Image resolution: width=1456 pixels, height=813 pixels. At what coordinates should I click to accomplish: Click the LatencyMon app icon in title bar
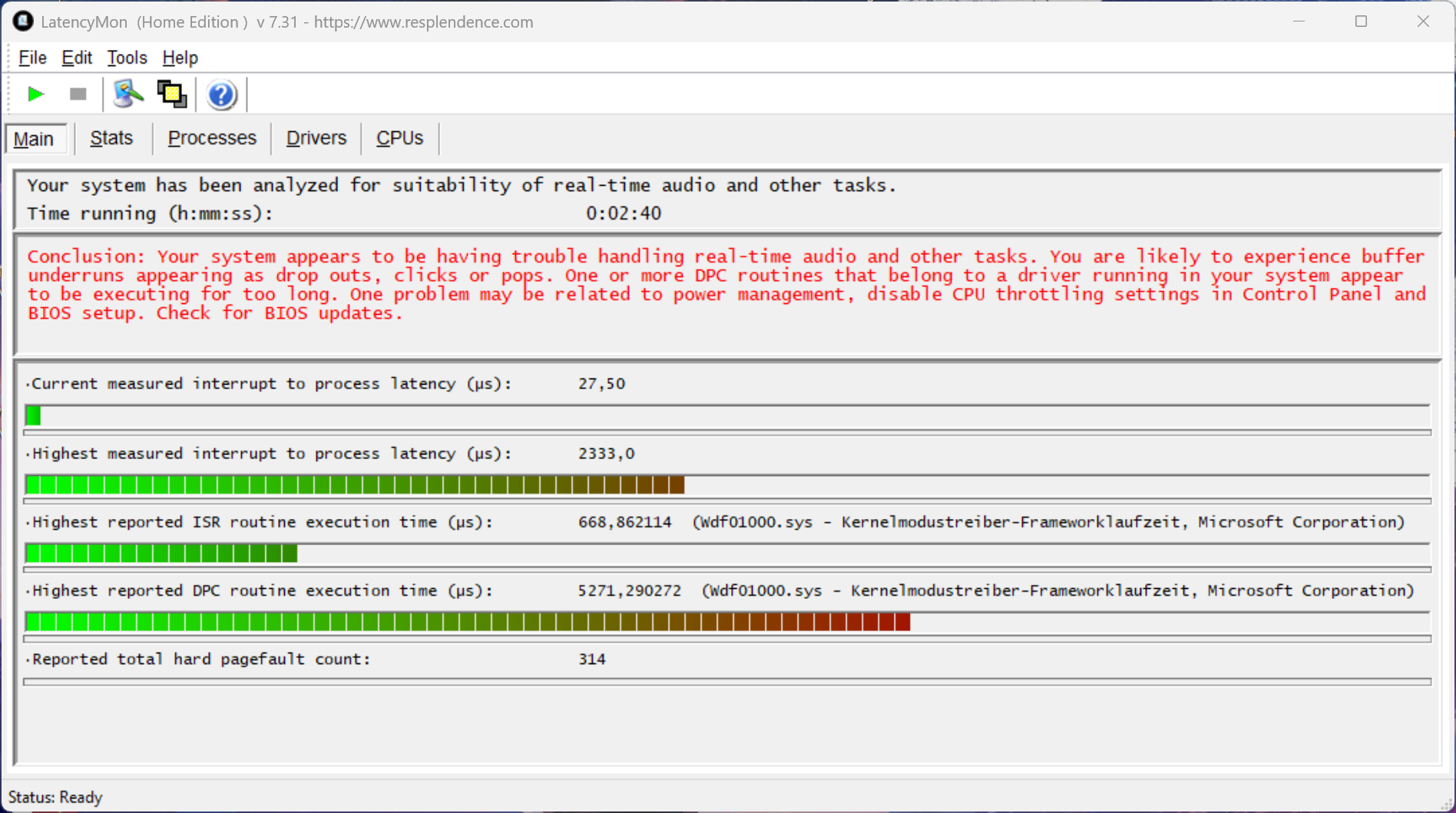23,21
